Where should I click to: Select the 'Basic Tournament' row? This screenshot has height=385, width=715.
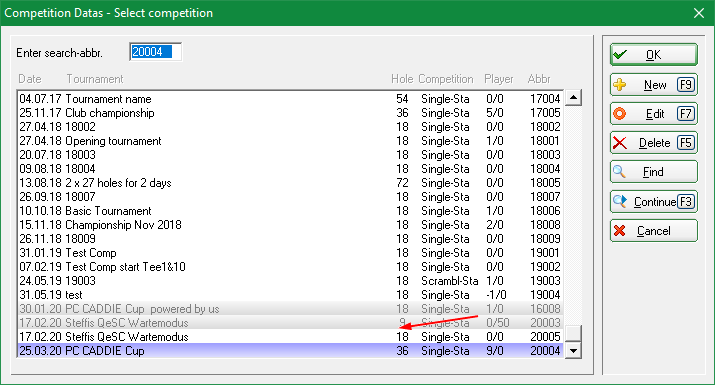tap(290, 211)
